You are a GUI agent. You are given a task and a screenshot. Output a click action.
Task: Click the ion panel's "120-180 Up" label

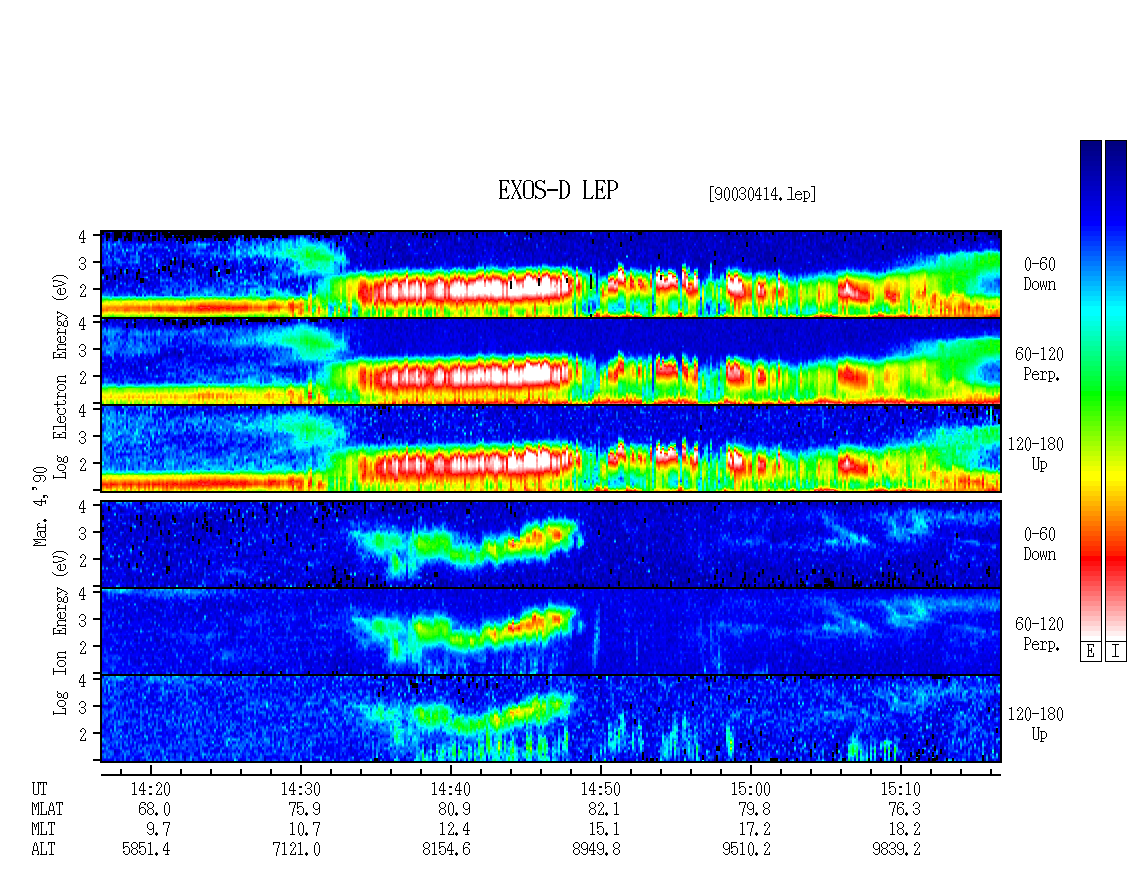click(x=1036, y=724)
